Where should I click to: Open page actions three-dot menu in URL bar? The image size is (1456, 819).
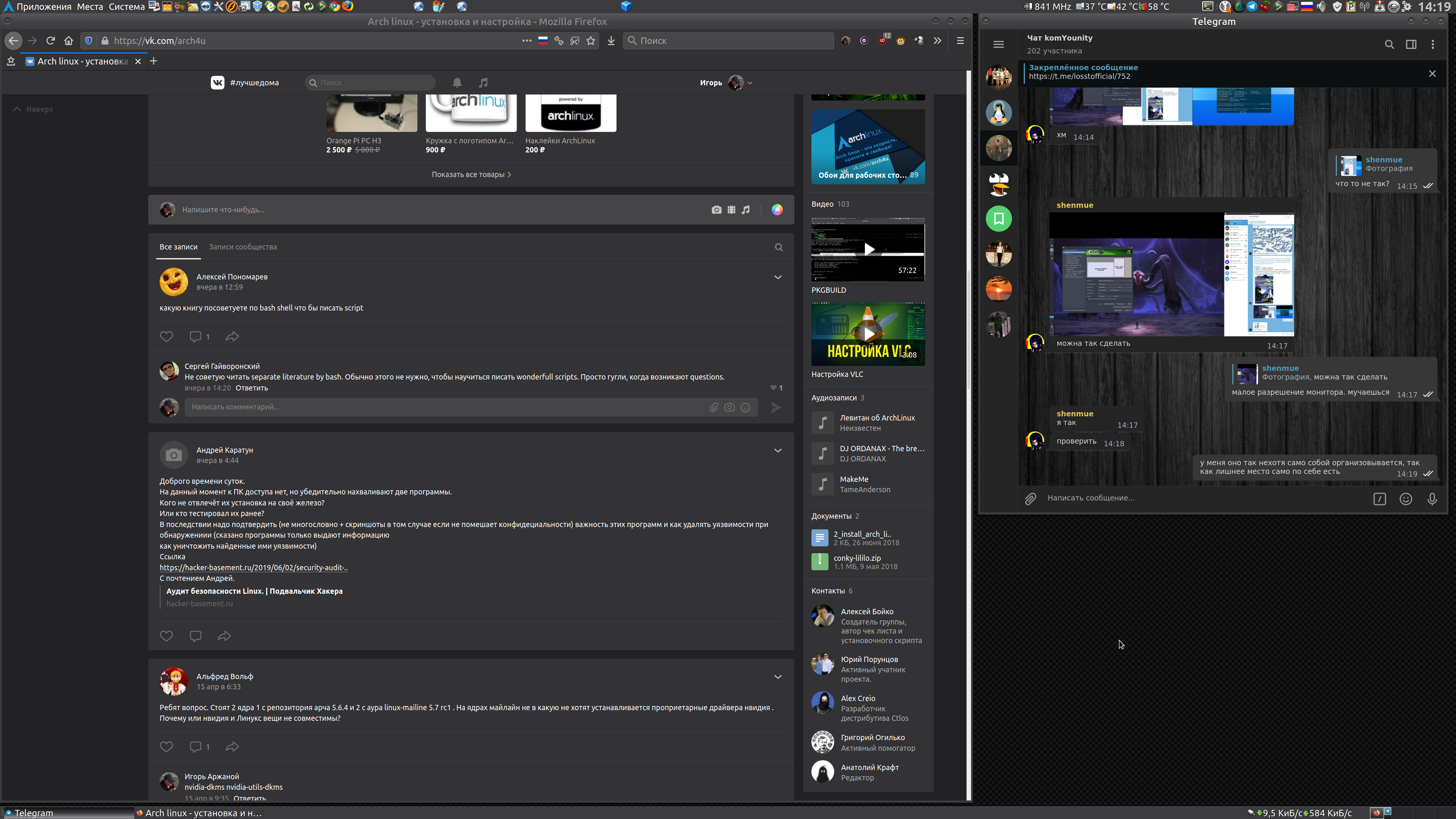[x=527, y=41]
